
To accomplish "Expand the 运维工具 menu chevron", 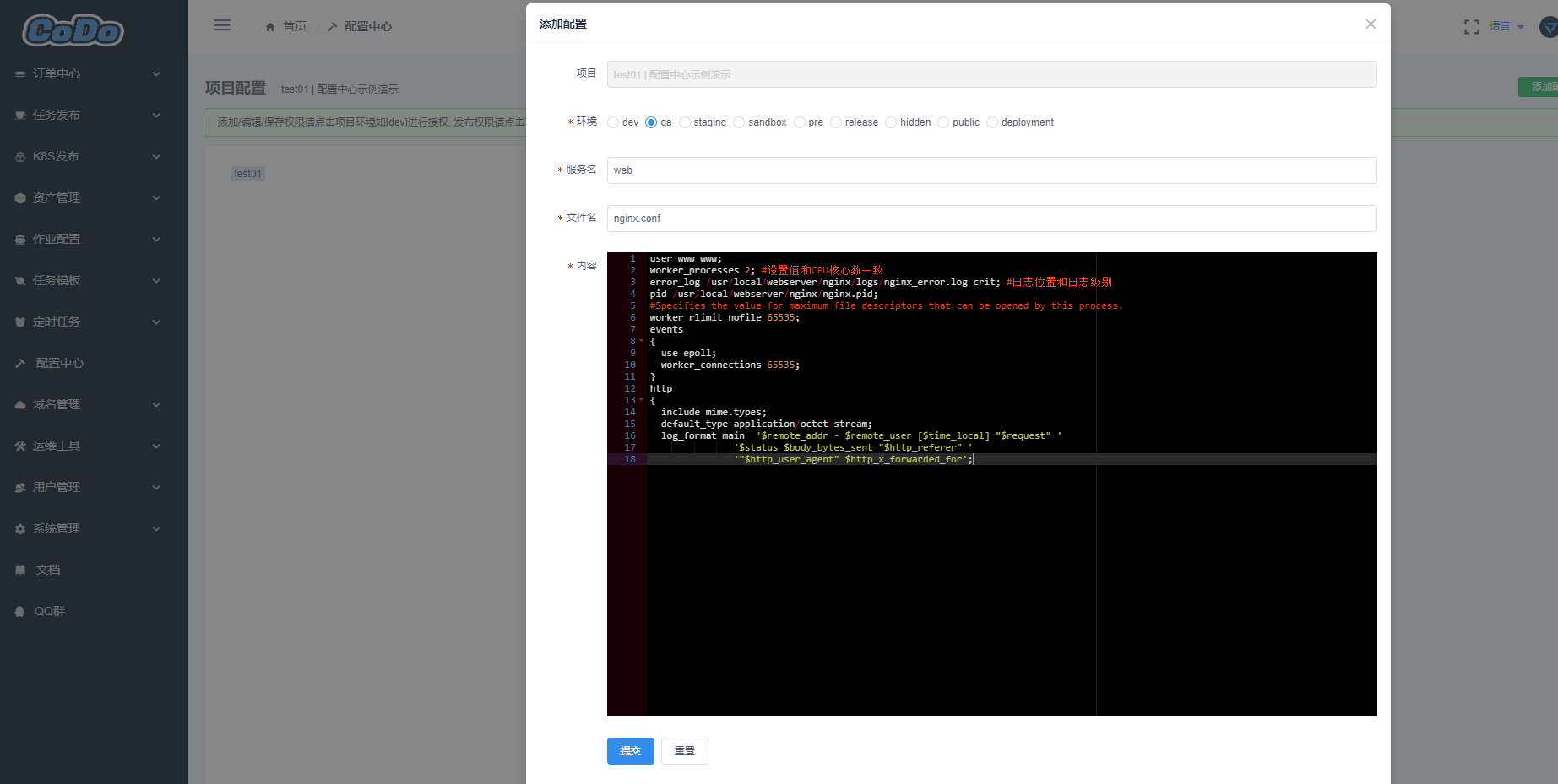I will tap(156, 446).
